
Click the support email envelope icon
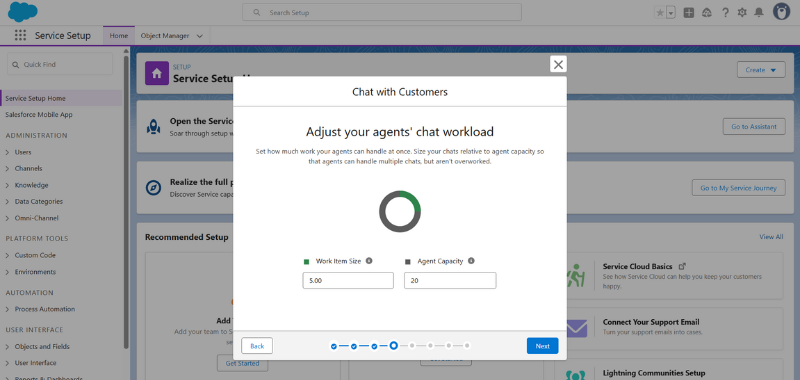577,328
